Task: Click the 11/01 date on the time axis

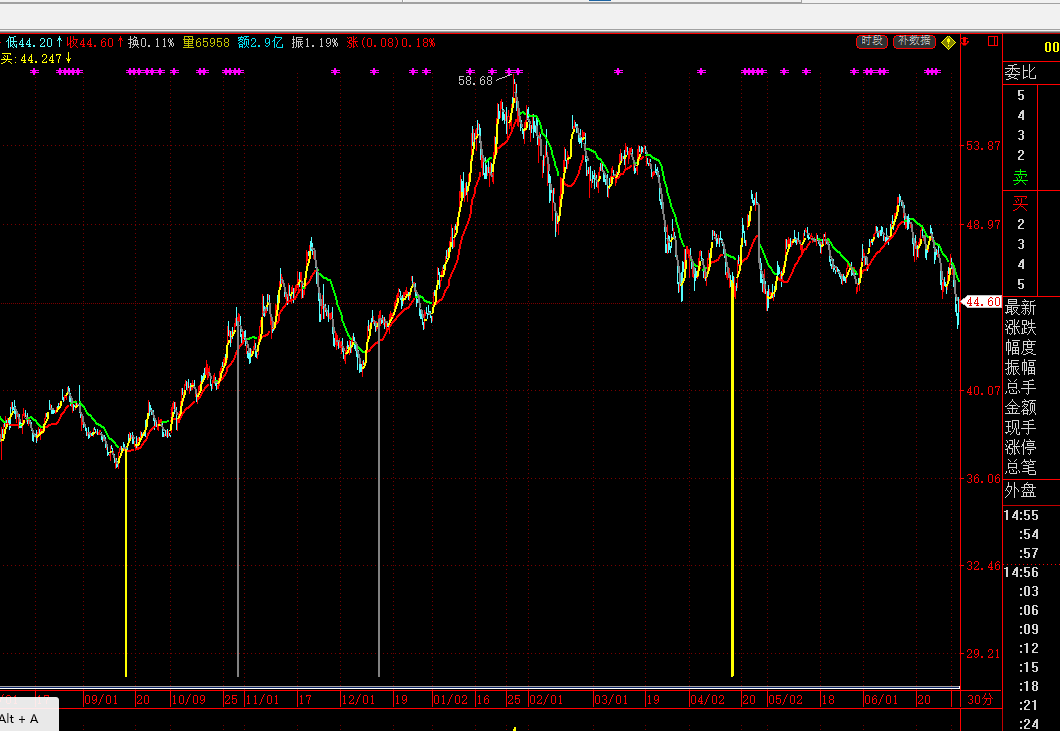Action: (x=262, y=700)
